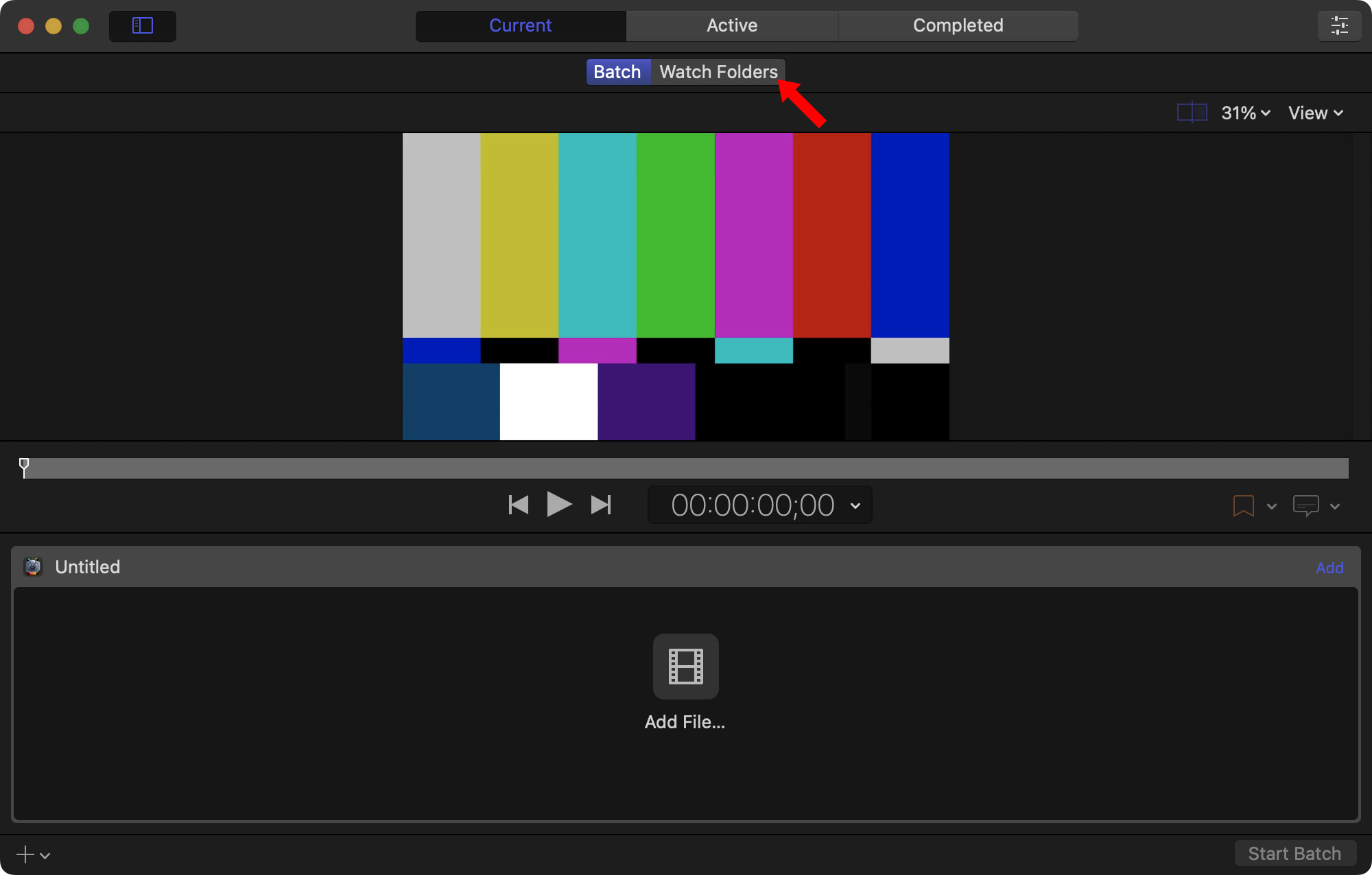Switch to the Active tab

pos(732,26)
